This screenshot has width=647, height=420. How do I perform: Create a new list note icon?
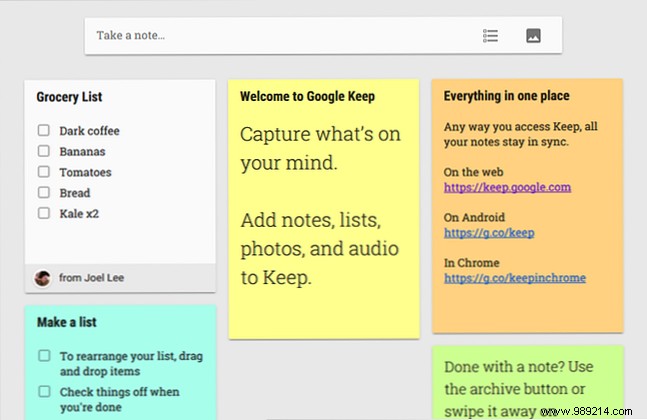[490, 36]
